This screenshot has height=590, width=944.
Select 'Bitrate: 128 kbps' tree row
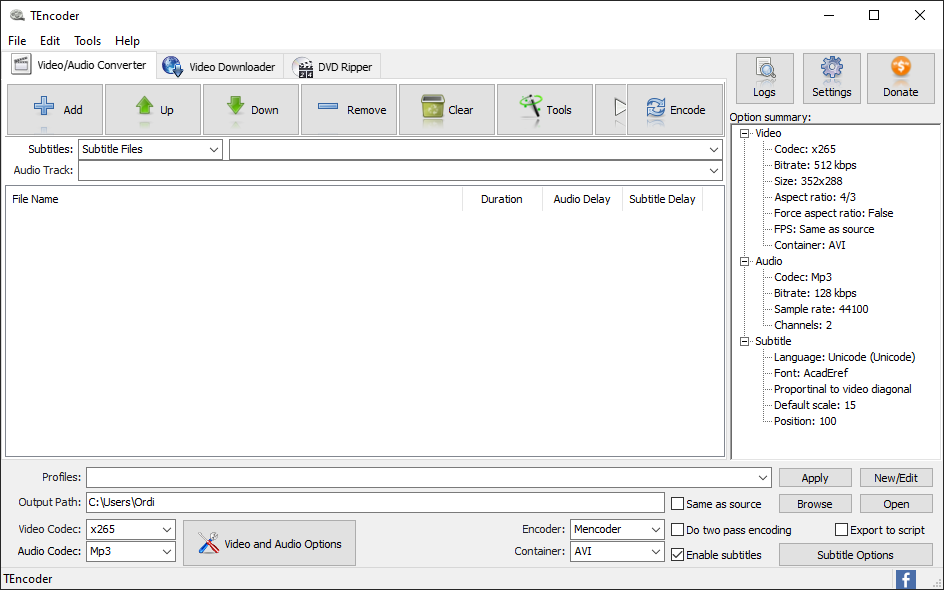pyautogui.click(x=815, y=293)
